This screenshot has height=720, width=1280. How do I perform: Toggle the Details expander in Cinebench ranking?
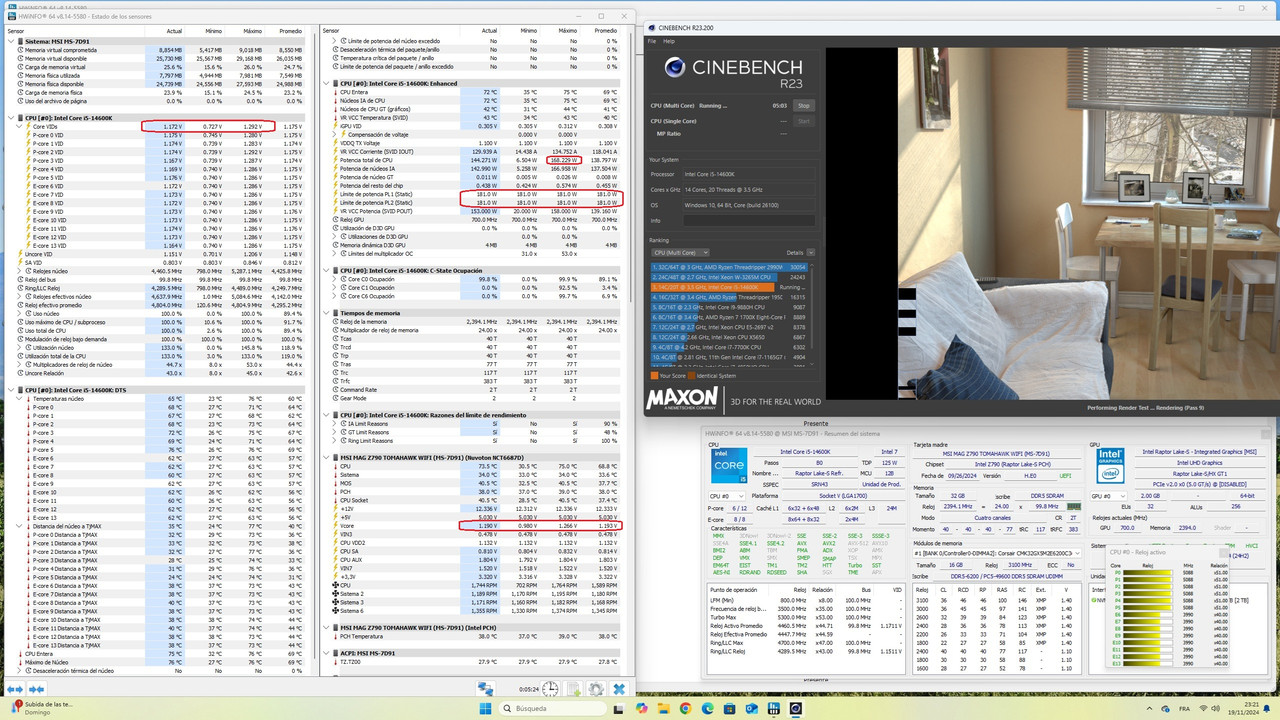(810, 252)
